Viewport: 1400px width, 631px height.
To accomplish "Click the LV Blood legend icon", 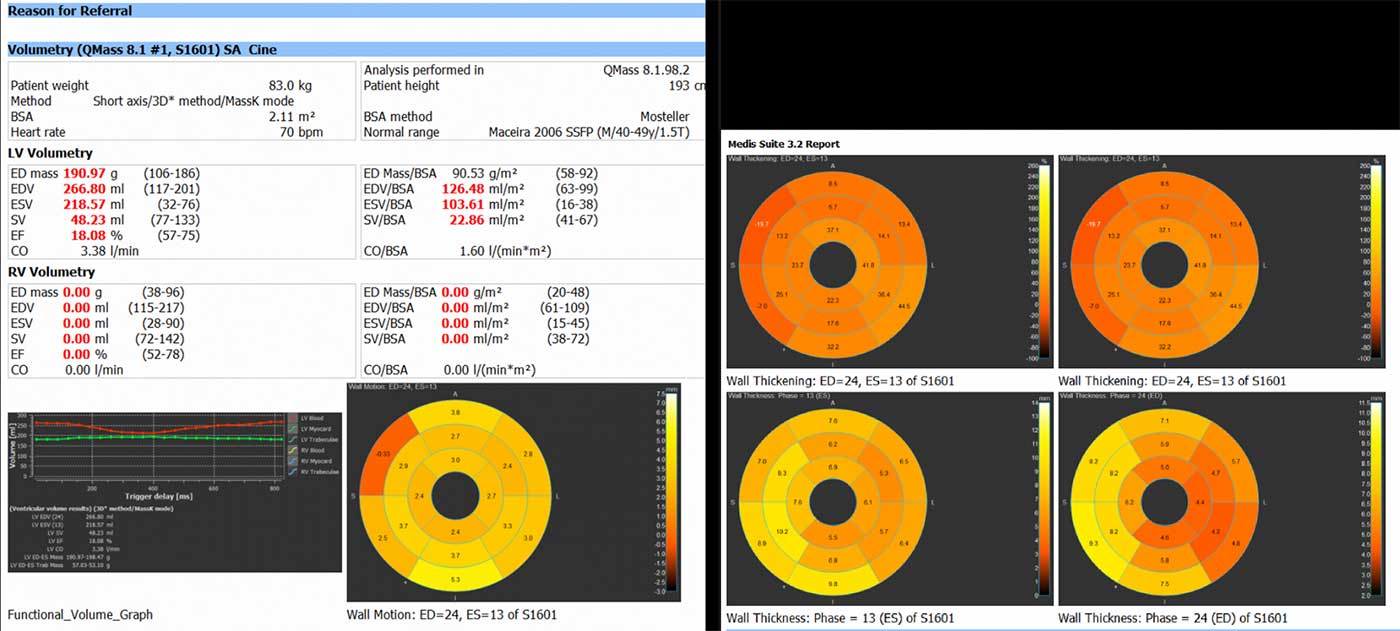I will [292, 417].
